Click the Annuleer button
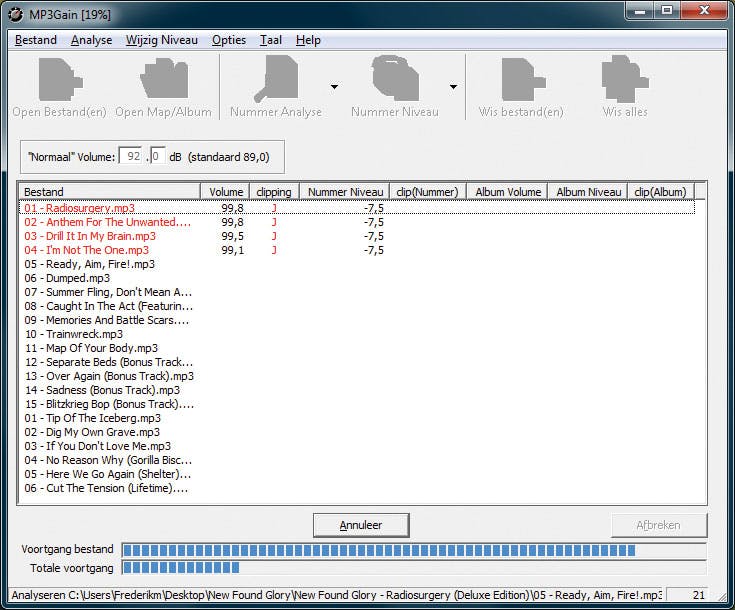Screen dimensions: 735x610 coord(361,525)
